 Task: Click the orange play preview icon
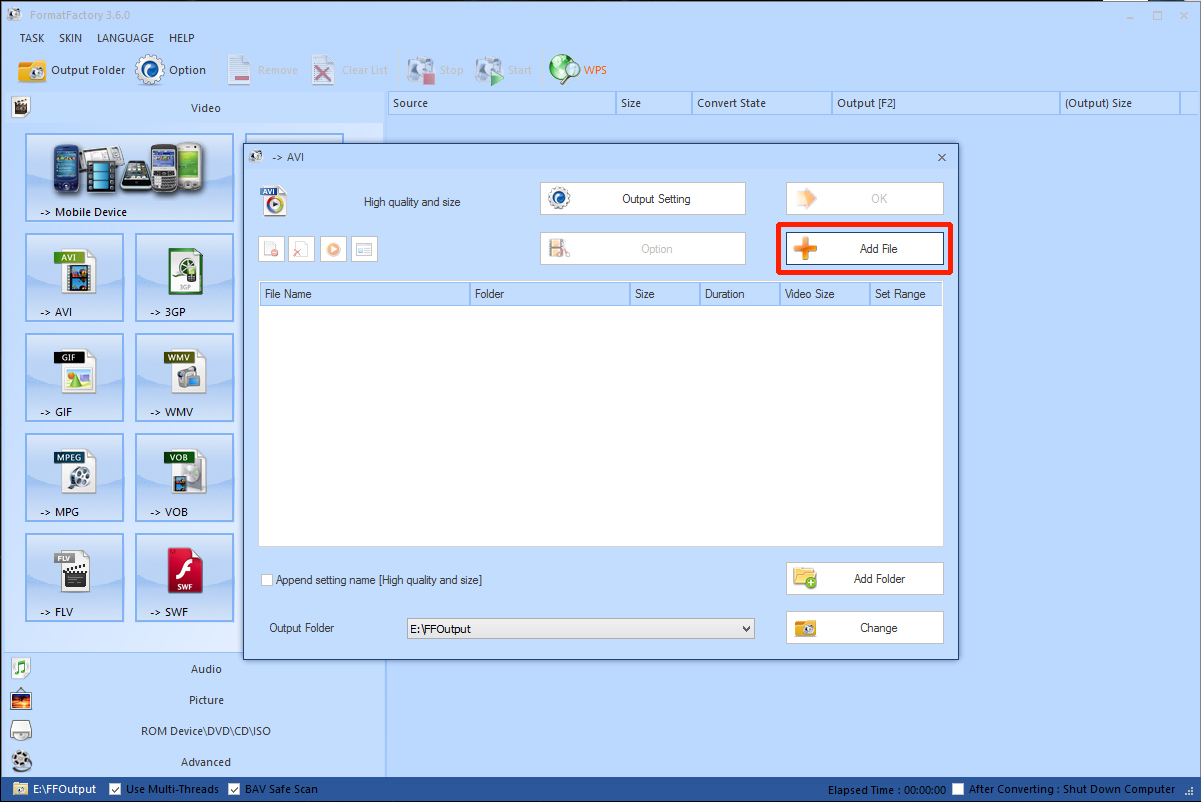333,249
